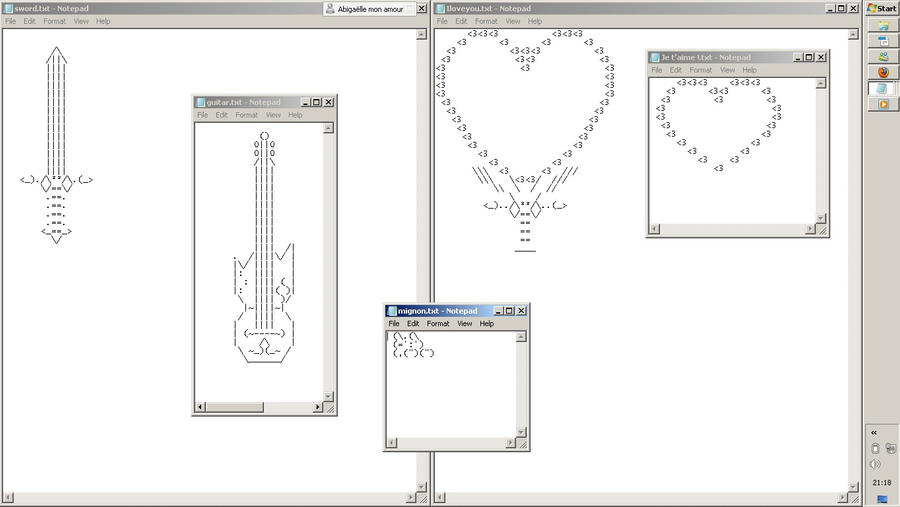Open Help menu in mignon.txt Notepad
This screenshot has height=507, width=900.
[x=486, y=324]
